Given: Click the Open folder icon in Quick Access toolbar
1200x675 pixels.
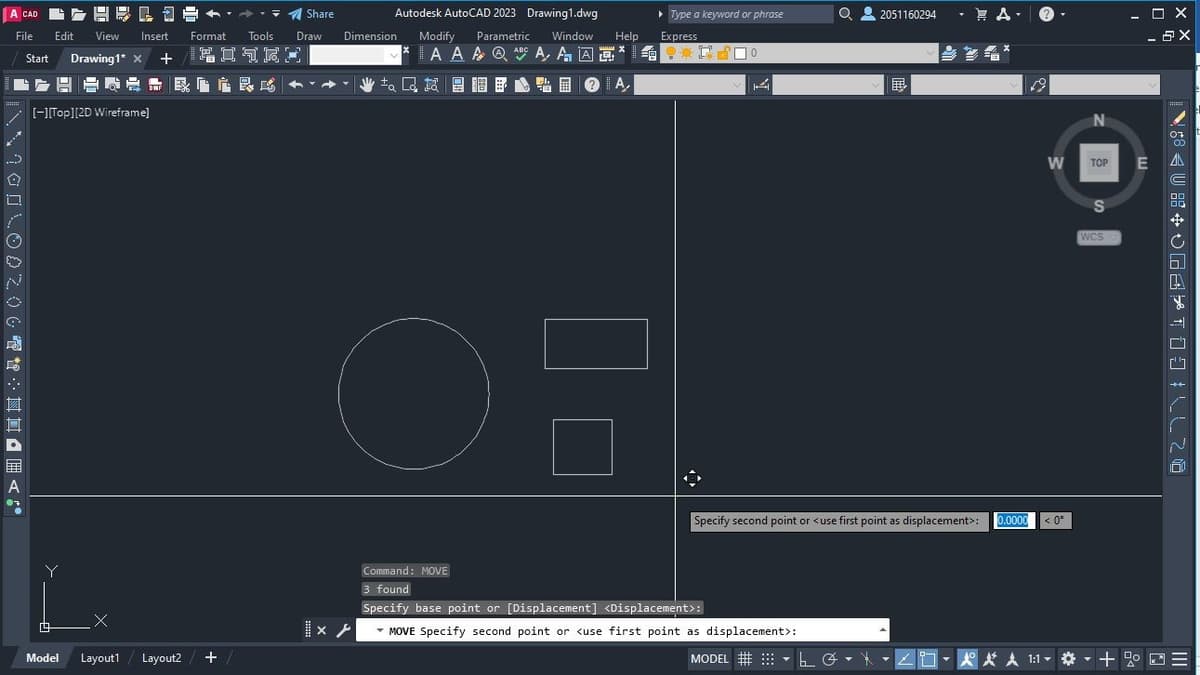Looking at the screenshot, I should pos(79,14).
